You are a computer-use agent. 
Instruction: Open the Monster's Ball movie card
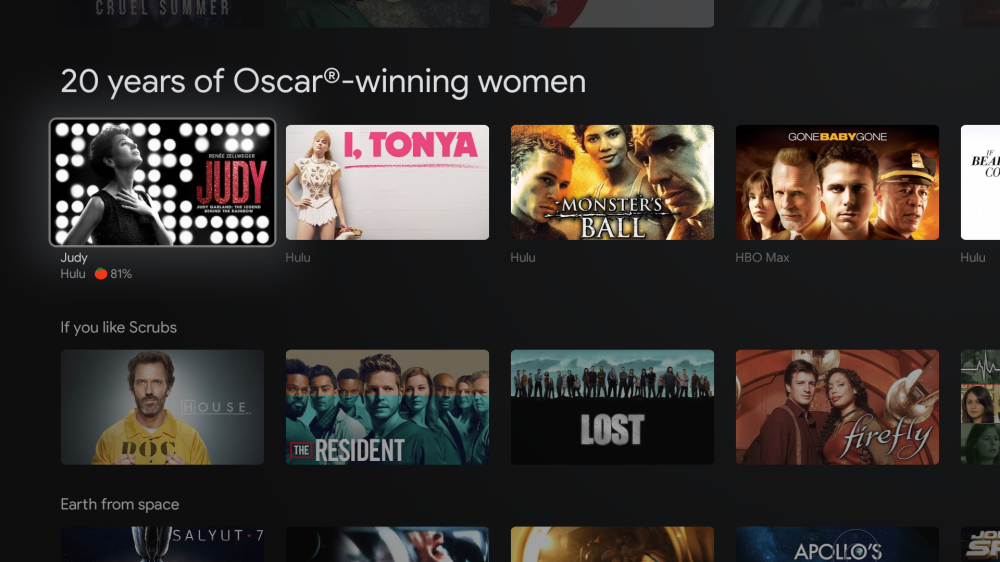612,182
